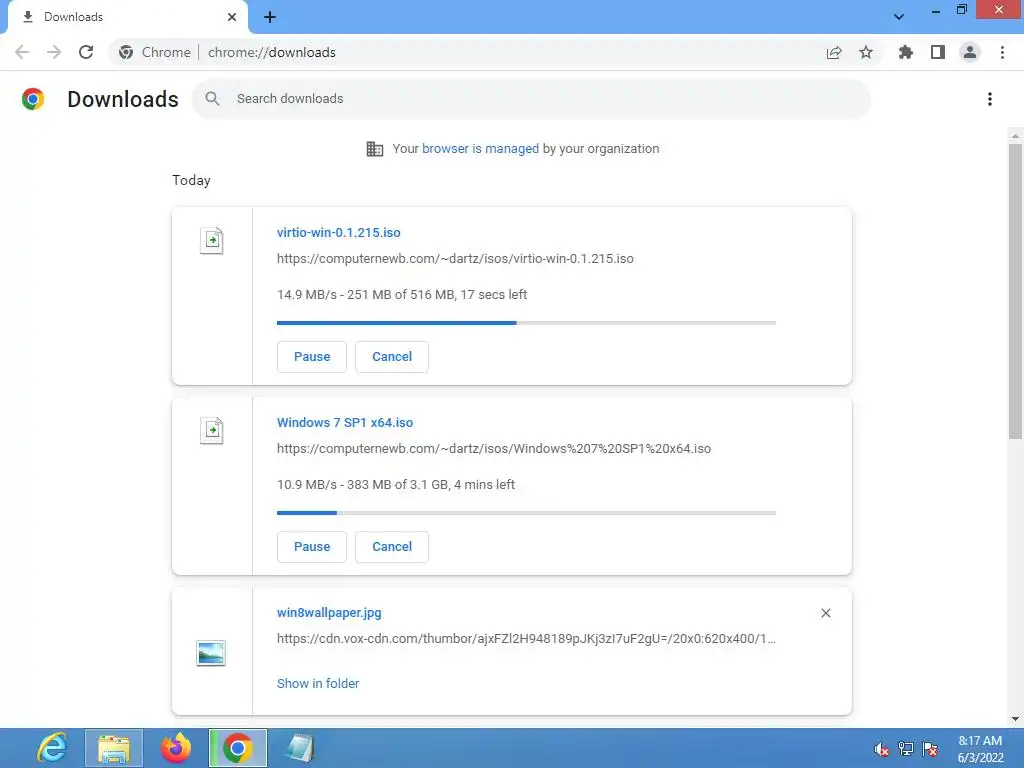1024x768 pixels.
Task: Open the win8wallpaper.jpg file link
Action: click(329, 613)
